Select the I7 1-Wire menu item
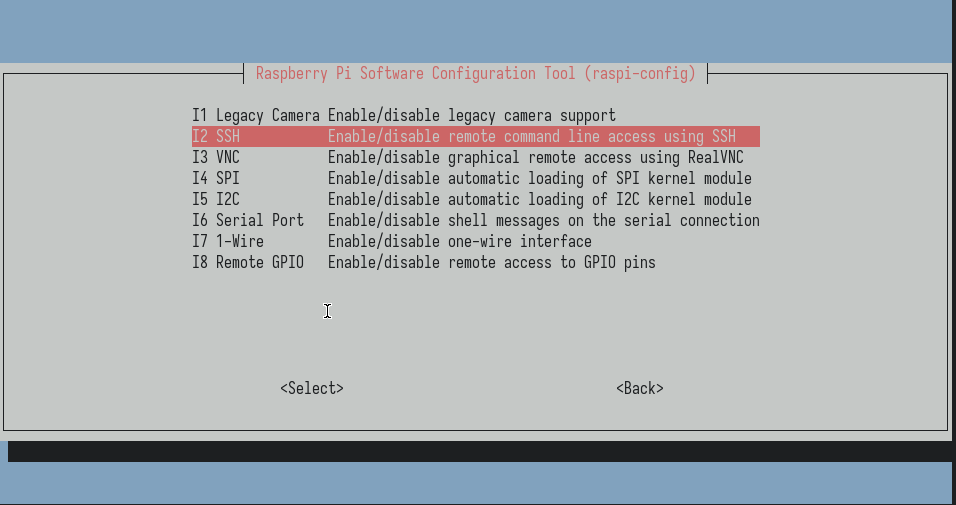The width and height of the screenshot is (956, 505). point(391,242)
